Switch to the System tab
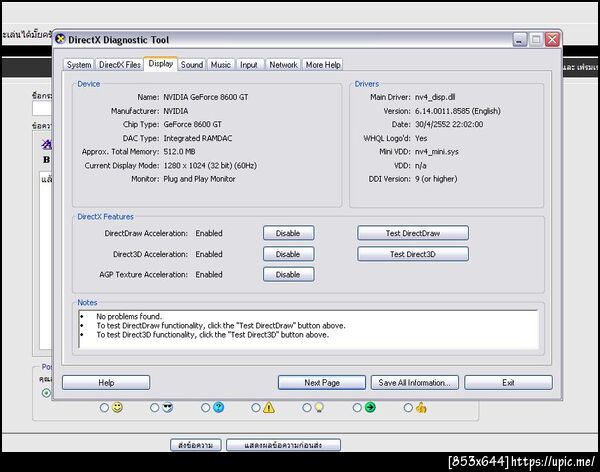Viewport: 600px width, 472px height. pyautogui.click(x=79, y=65)
